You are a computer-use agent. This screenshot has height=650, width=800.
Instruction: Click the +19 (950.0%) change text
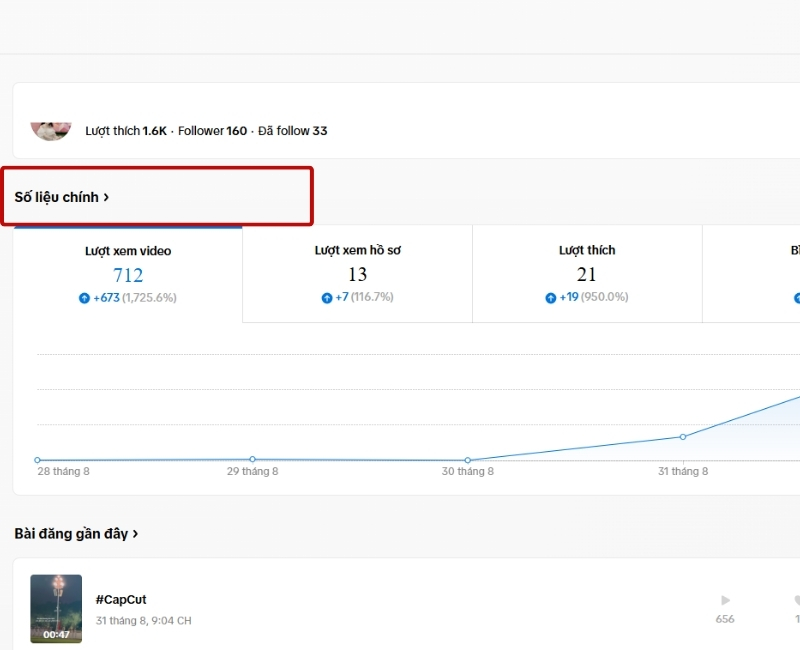coord(594,297)
